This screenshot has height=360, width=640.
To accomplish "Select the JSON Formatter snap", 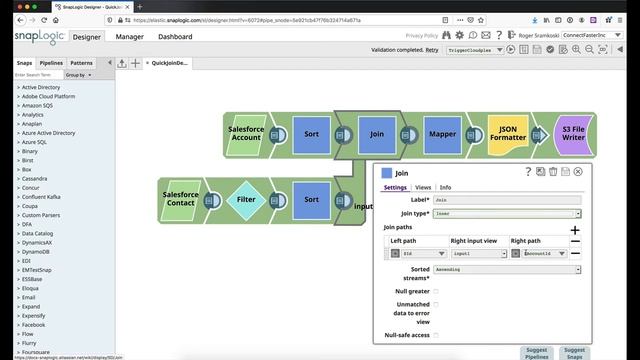I will (508, 135).
